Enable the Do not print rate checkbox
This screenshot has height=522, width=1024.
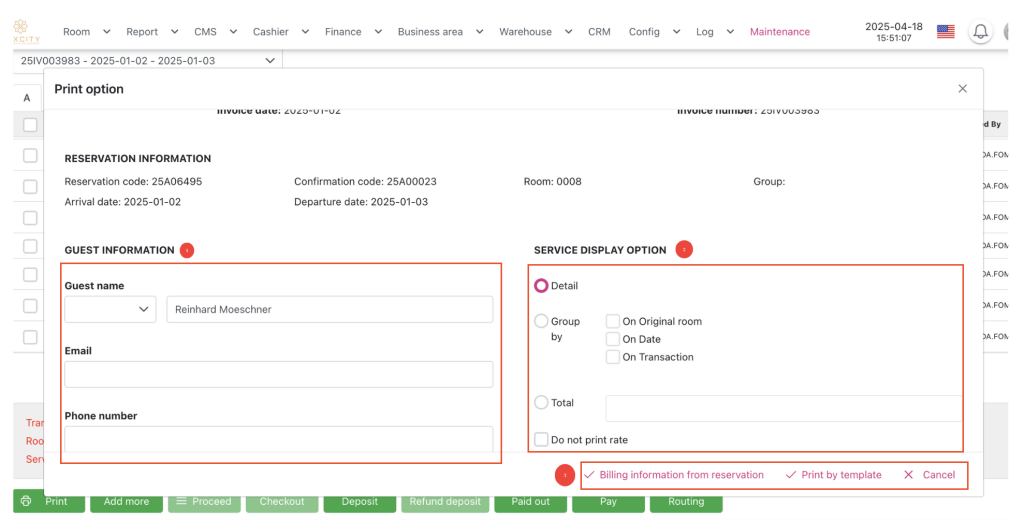tap(541, 440)
